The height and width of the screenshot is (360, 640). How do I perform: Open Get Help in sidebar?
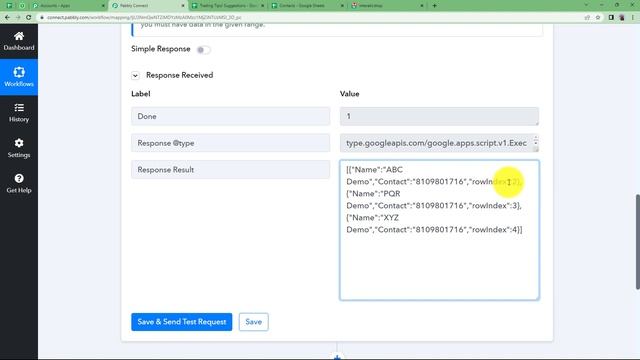(x=19, y=183)
